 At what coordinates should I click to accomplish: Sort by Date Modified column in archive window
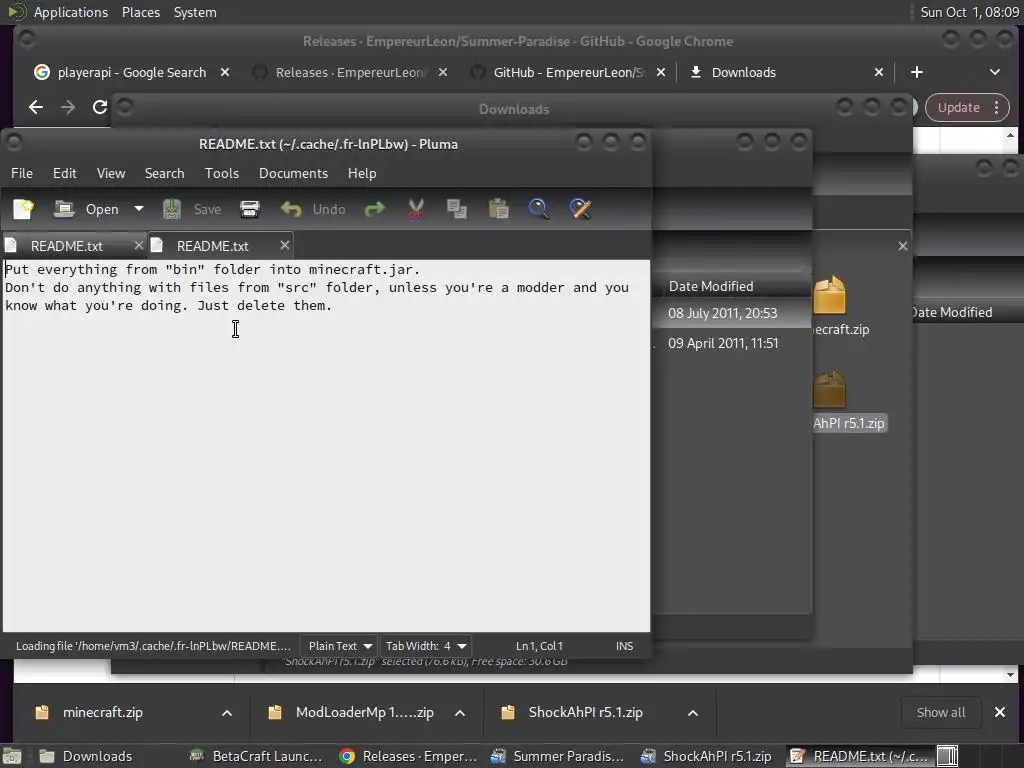[711, 286]
